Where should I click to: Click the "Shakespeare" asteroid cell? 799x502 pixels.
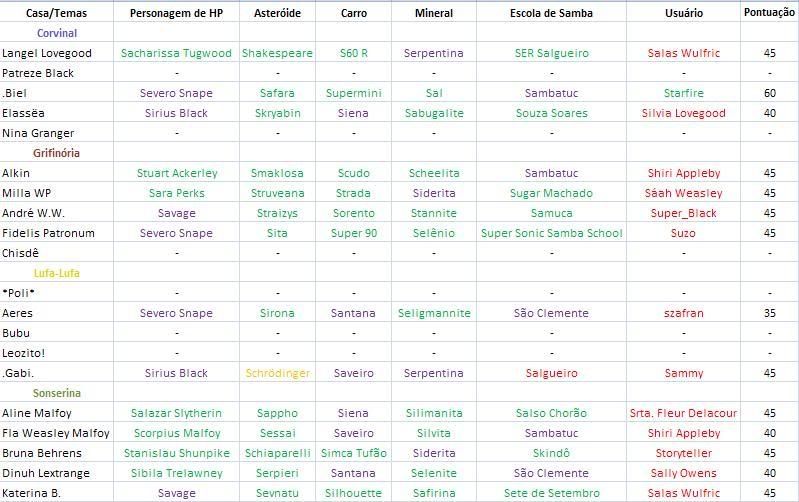point(277,53)
